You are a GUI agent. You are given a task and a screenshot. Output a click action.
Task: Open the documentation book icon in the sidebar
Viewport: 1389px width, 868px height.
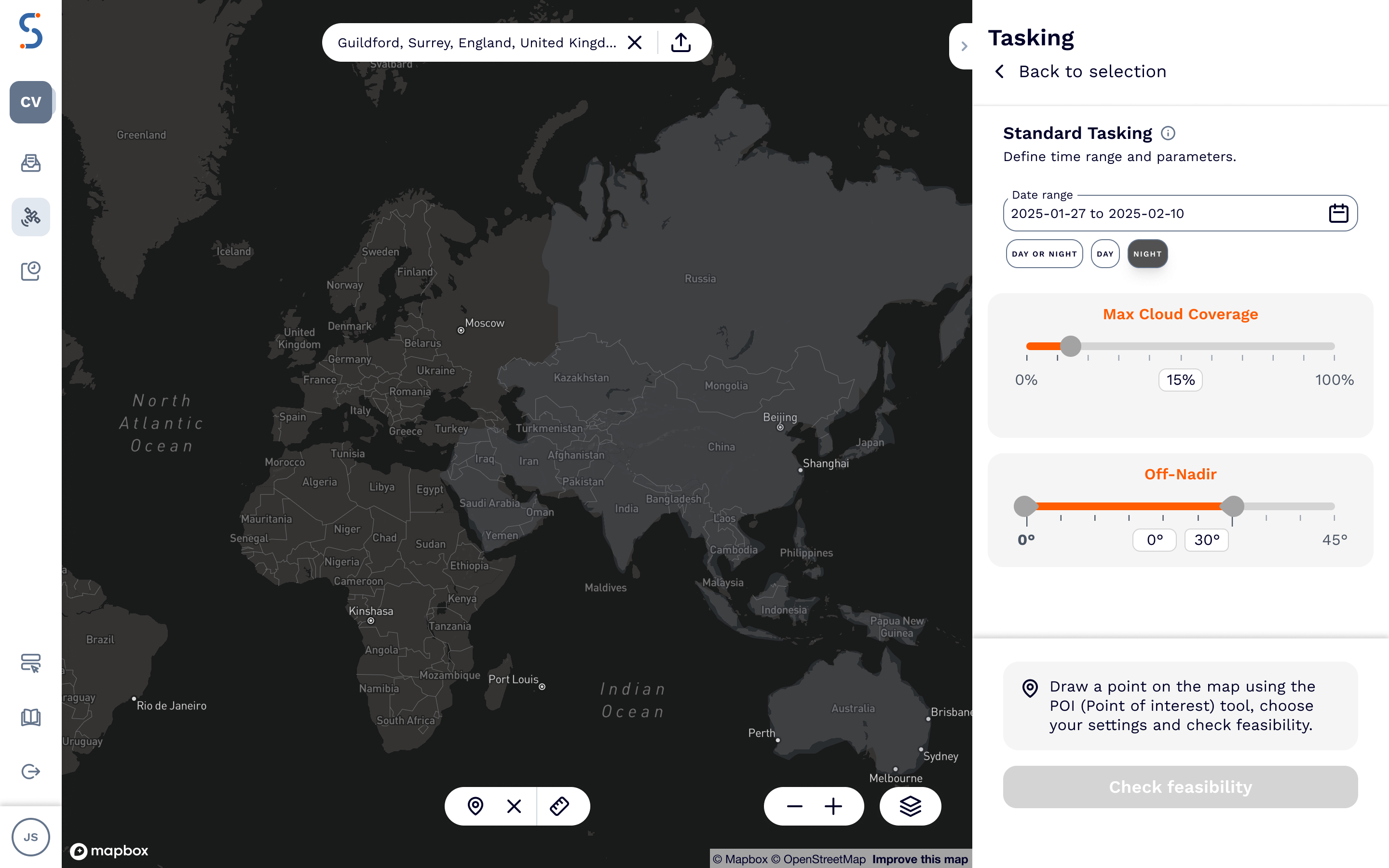pyautogui.click(x=30, y=717)
